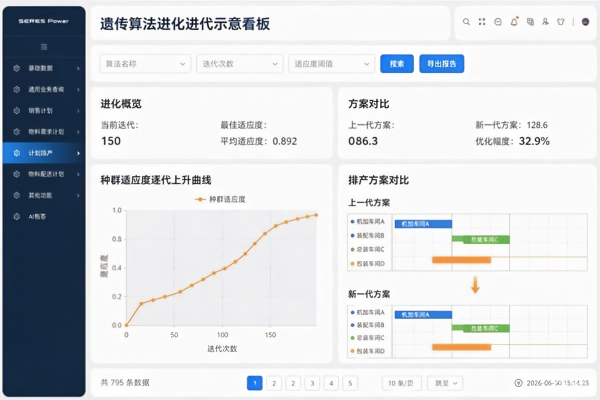This screenshot has width=600, height=400.
Task: Click the blue 搜索 button
Action: [x=397, y=64]
